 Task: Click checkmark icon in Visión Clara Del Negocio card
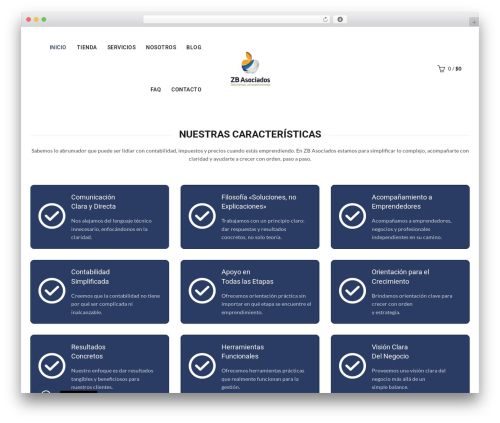click(x=352, y=366)
